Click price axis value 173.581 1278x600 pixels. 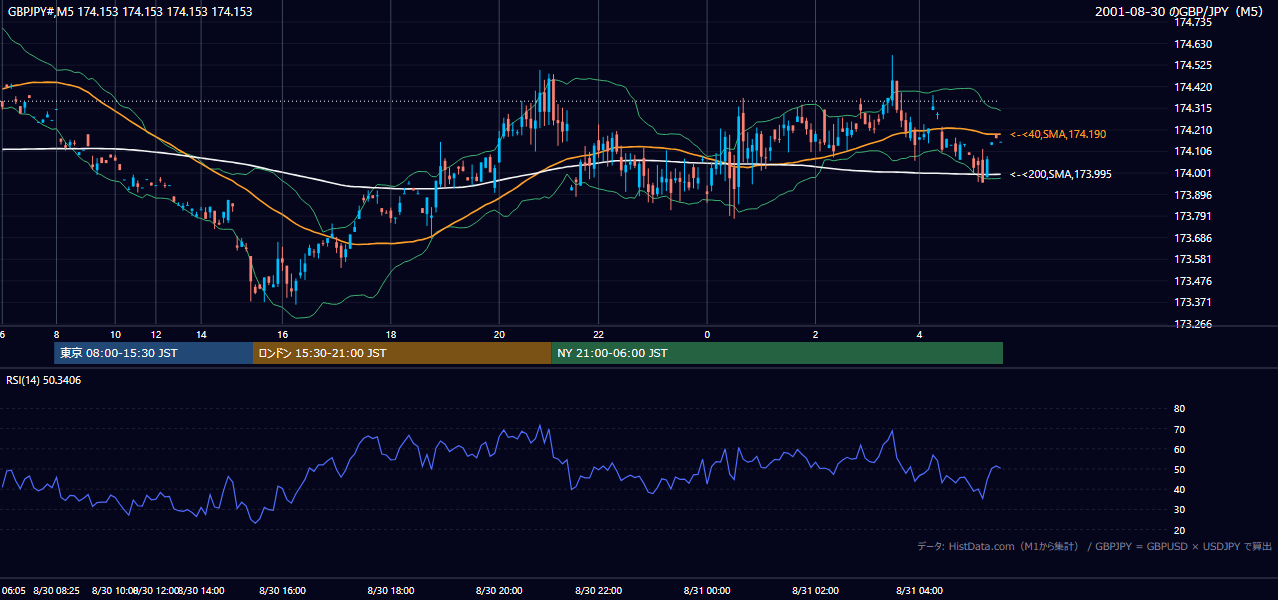pos(1193,259)
